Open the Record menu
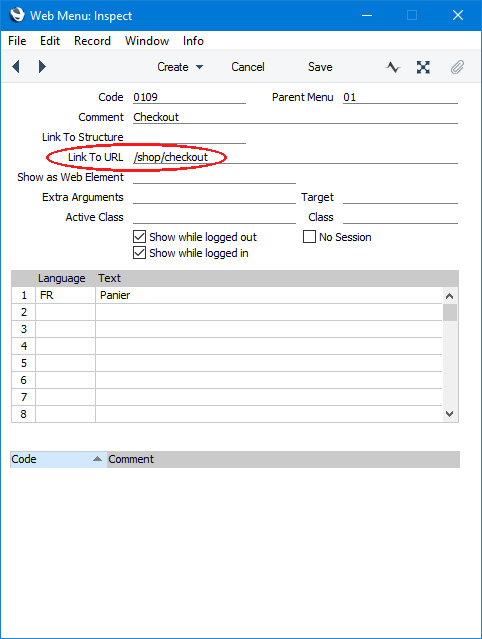482x639 pixels. (x=92, y=41)
